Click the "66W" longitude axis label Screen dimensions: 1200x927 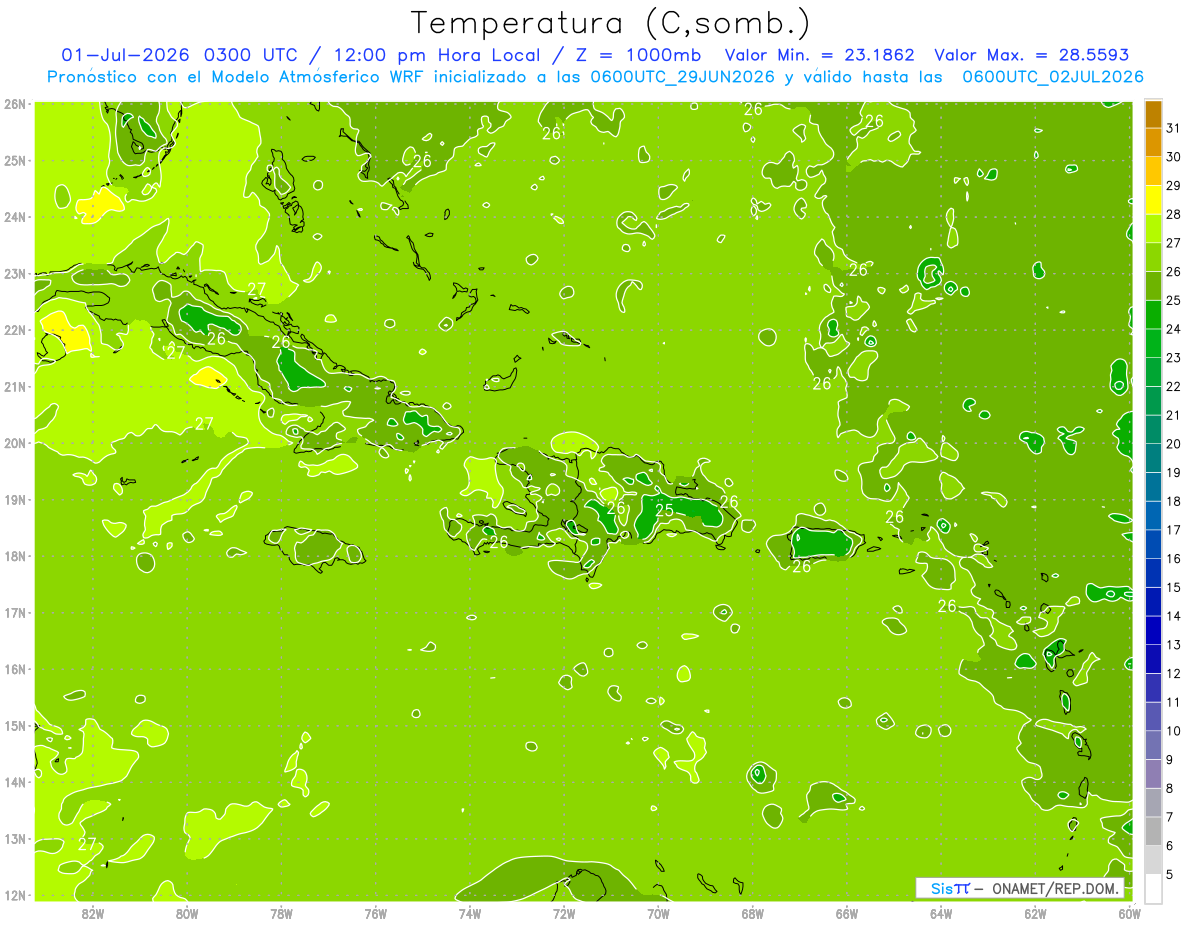coord(847,912)
